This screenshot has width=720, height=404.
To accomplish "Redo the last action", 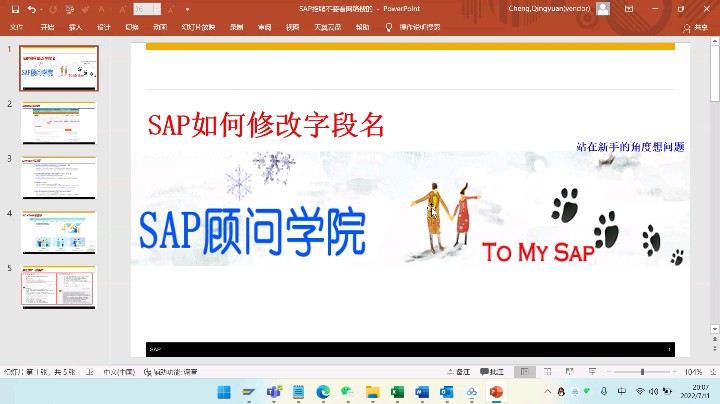I will 53,9.
